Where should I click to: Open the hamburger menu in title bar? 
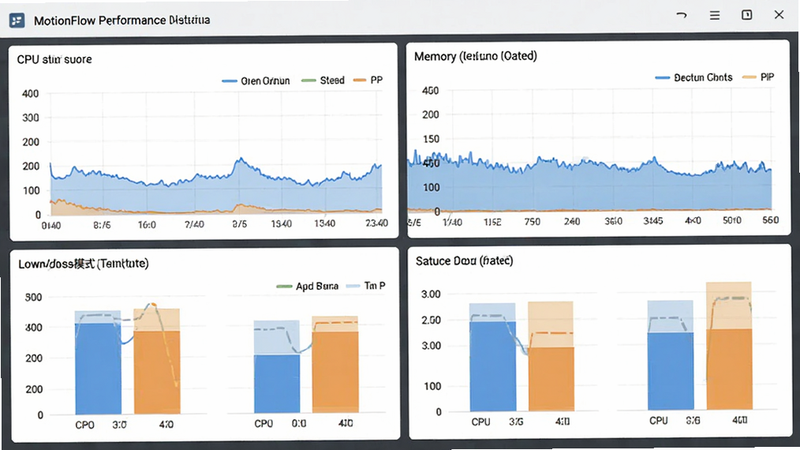pos(714,15)
